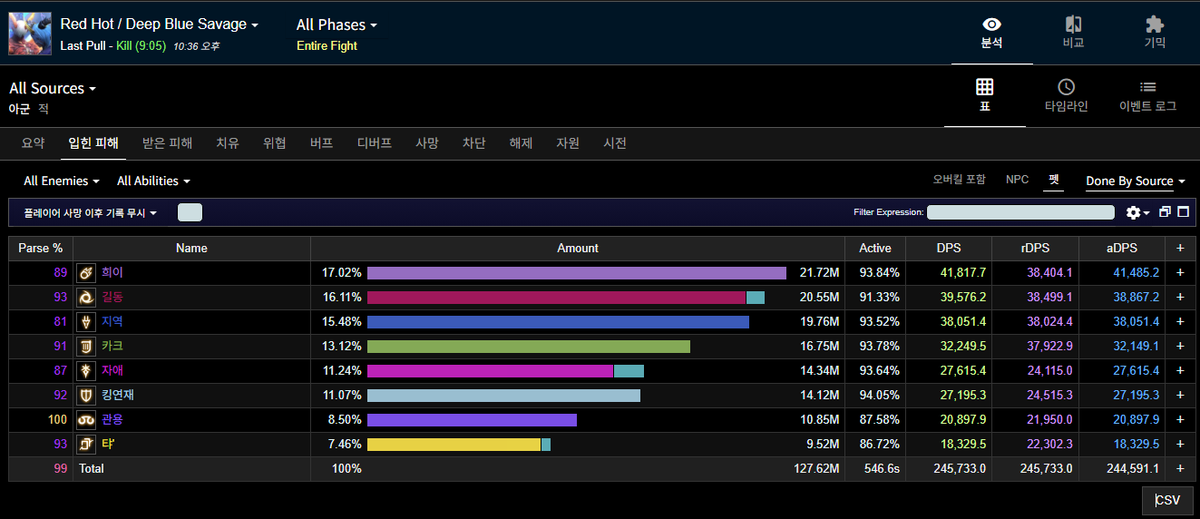Click the boss encounter thumbnail image
1200x519 pixels.
coord(30,33)
